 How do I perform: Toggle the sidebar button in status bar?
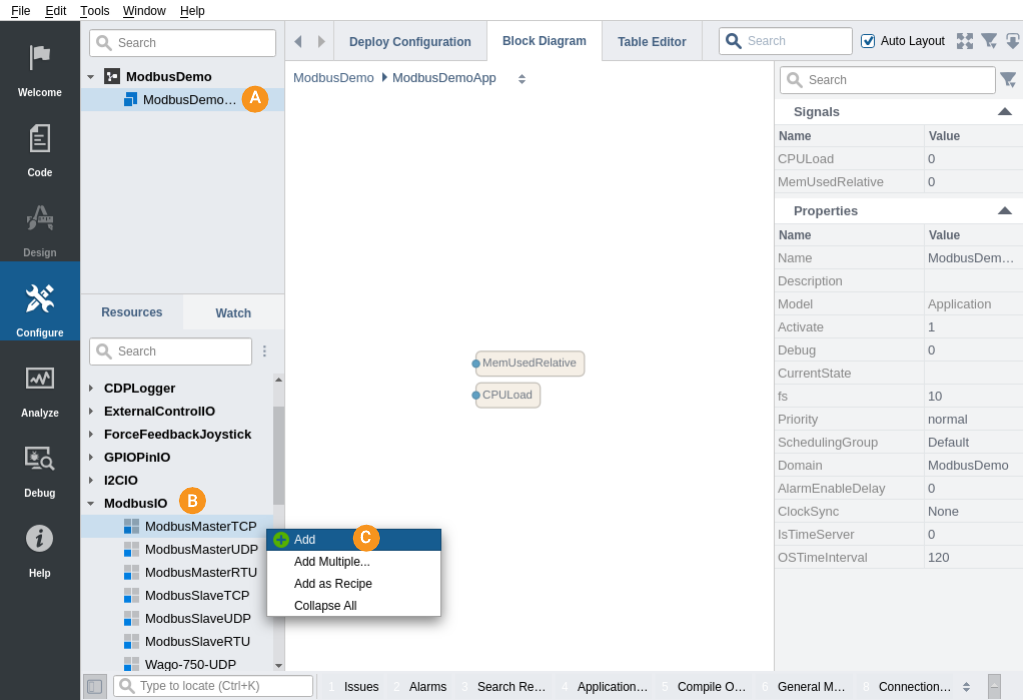pos(95,686)
